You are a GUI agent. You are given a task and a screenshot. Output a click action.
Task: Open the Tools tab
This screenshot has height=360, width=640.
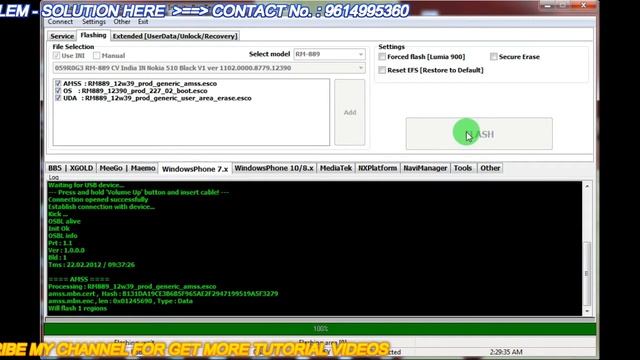point(463,168)
